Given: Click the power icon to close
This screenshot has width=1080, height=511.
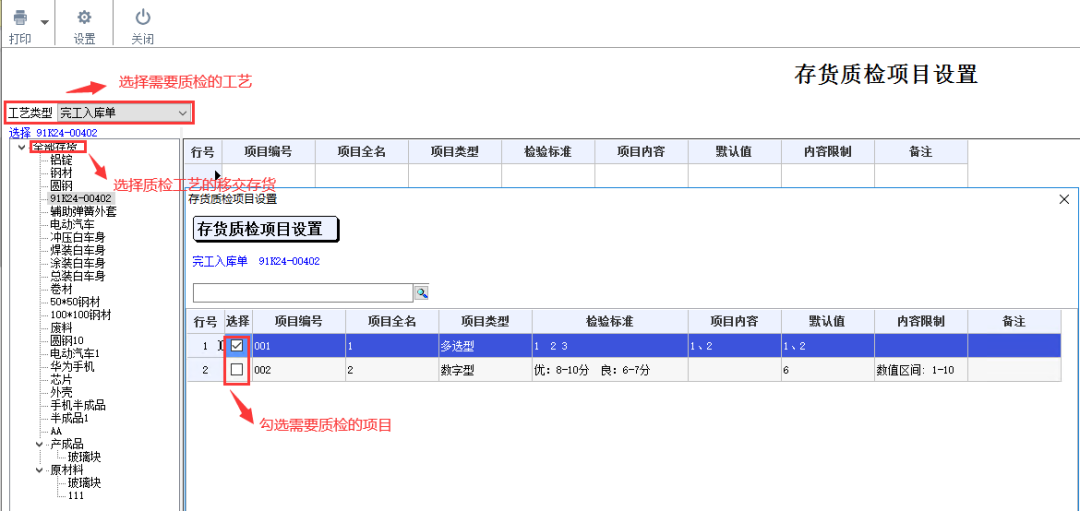Looking at the screenshot, I should click(143, 17).
